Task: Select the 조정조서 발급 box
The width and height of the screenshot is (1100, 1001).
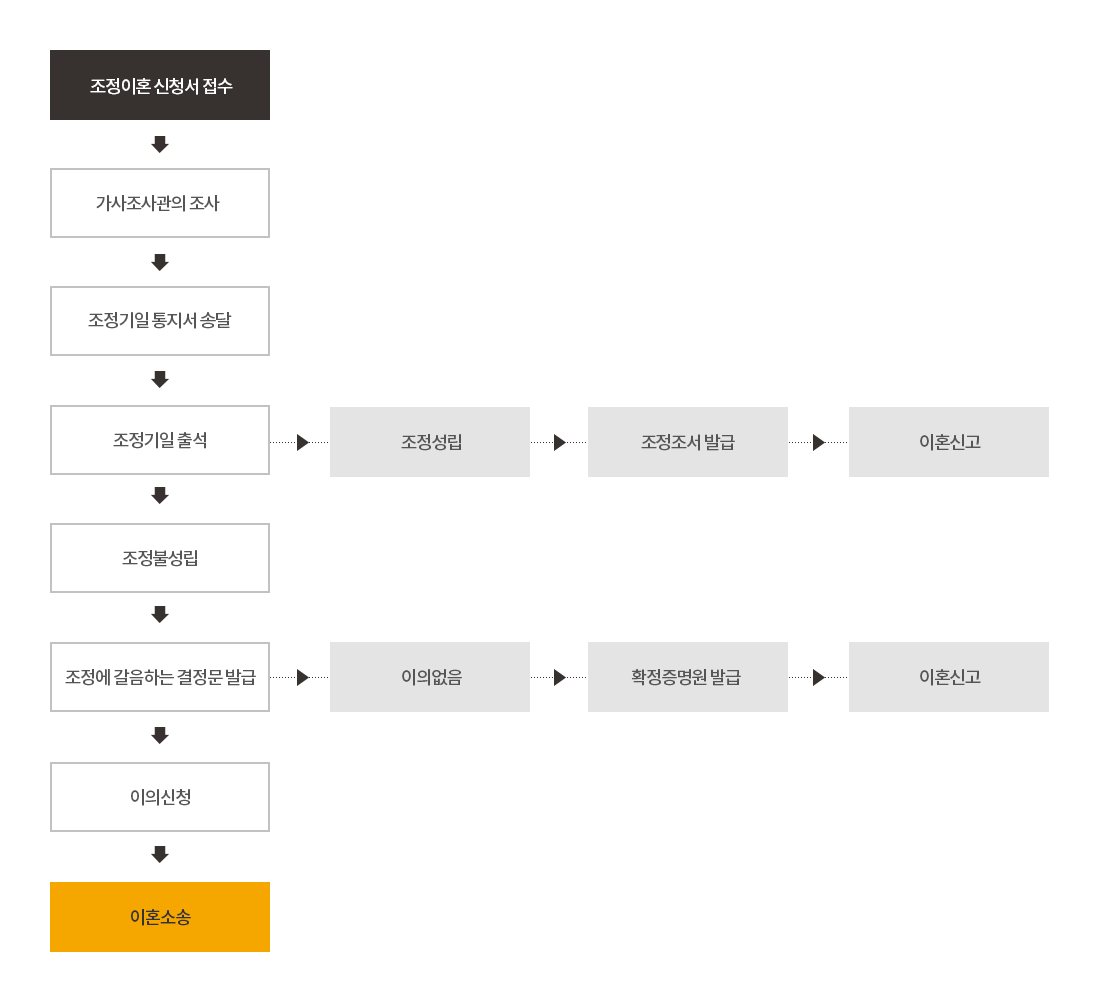Action: click(x=688, y=442)
